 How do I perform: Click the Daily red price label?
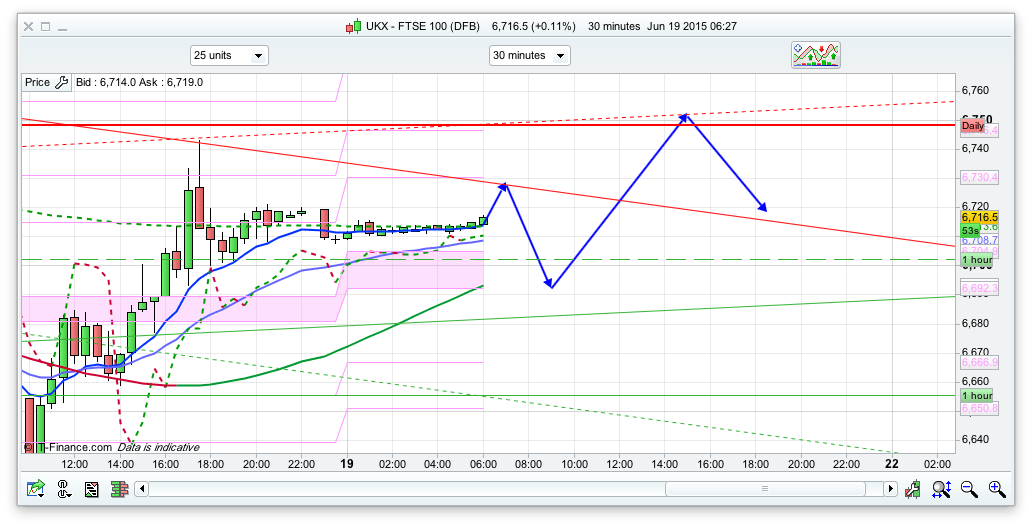(972, 126)
